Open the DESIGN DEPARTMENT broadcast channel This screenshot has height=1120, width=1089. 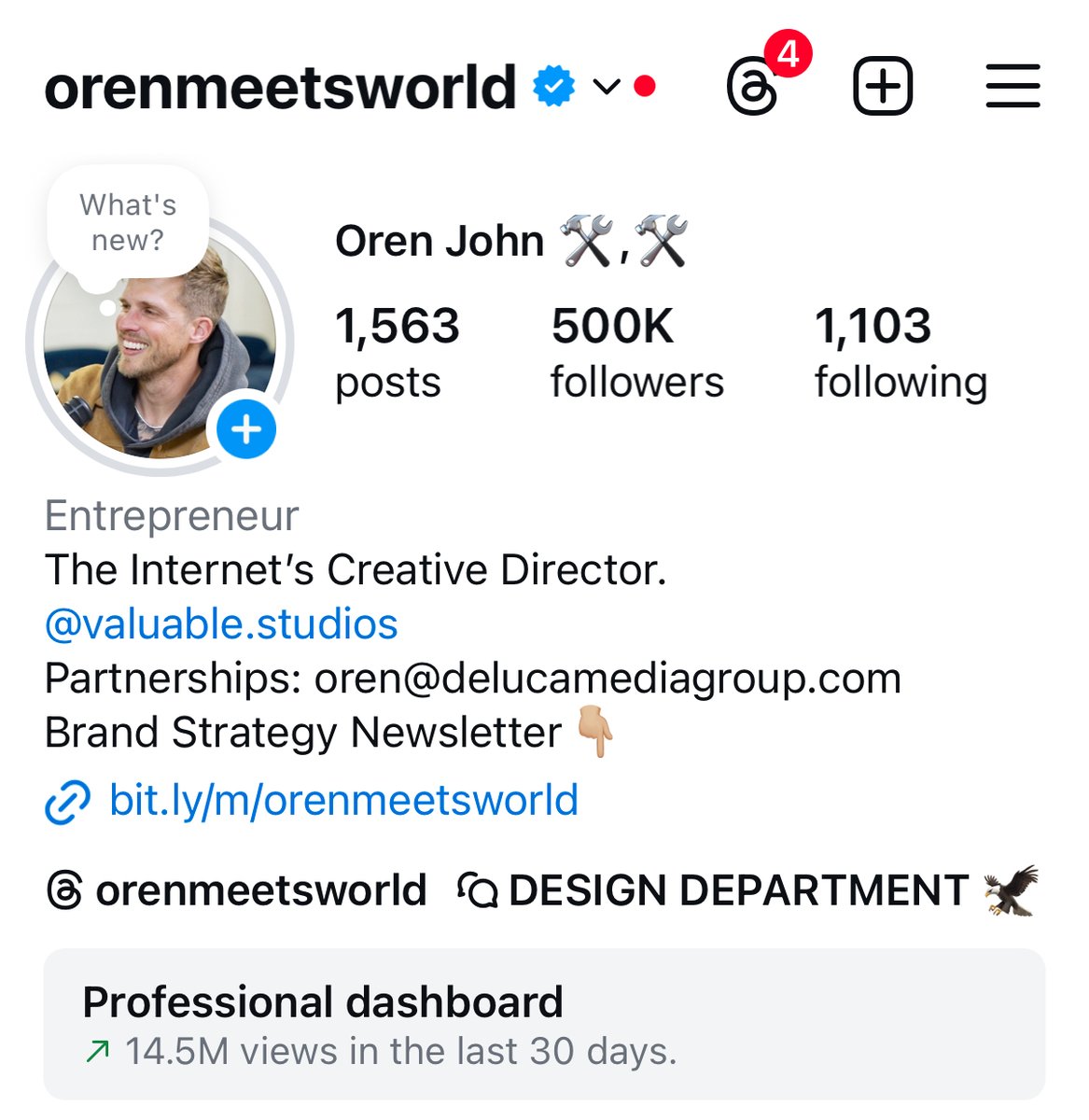tap(737, 890)
